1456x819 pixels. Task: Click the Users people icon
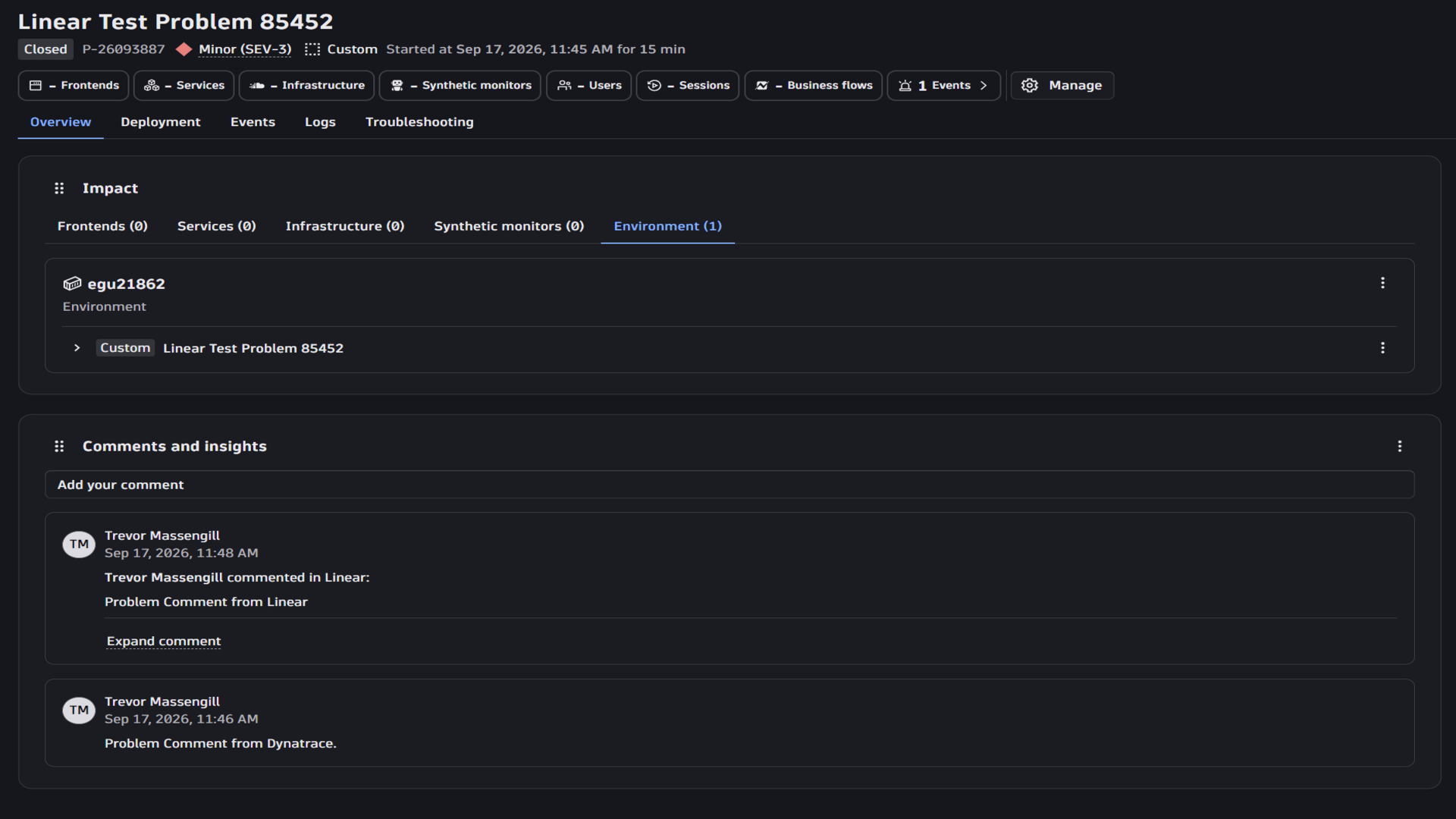point(564,86)
